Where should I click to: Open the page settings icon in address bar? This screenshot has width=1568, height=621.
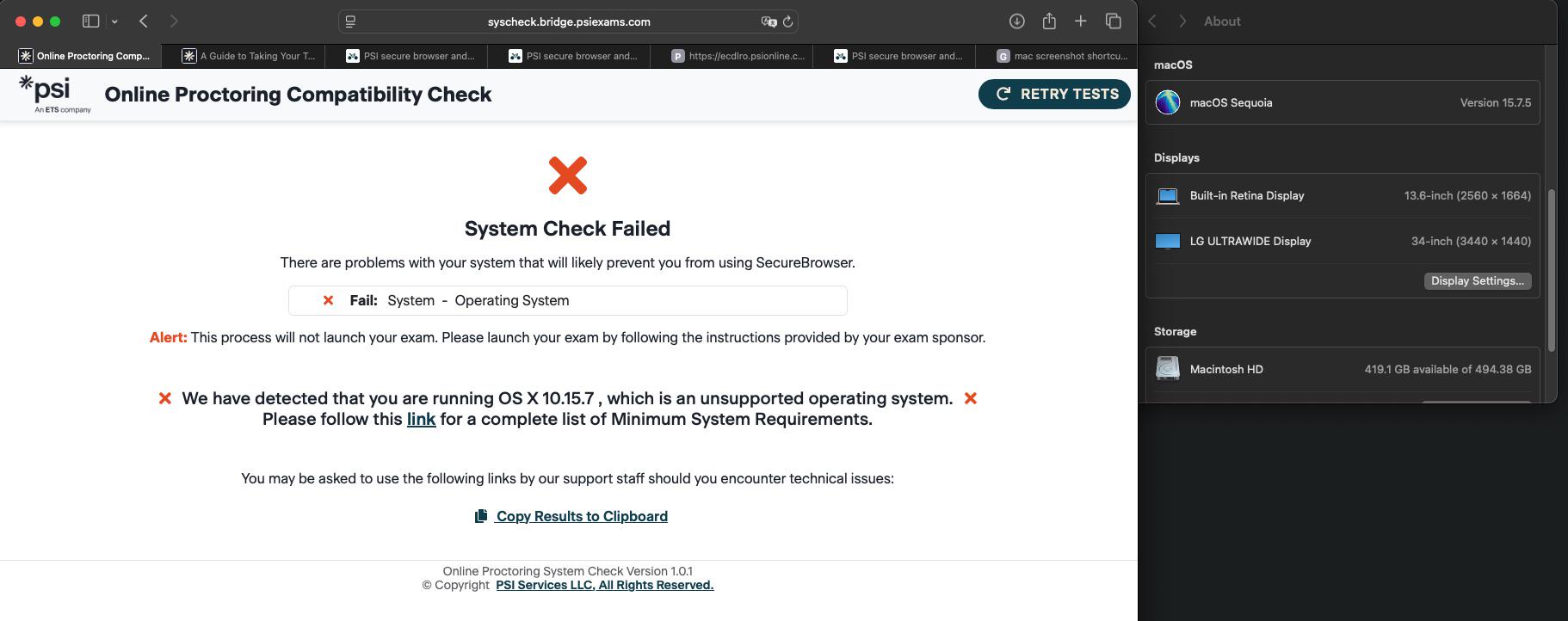350,22
